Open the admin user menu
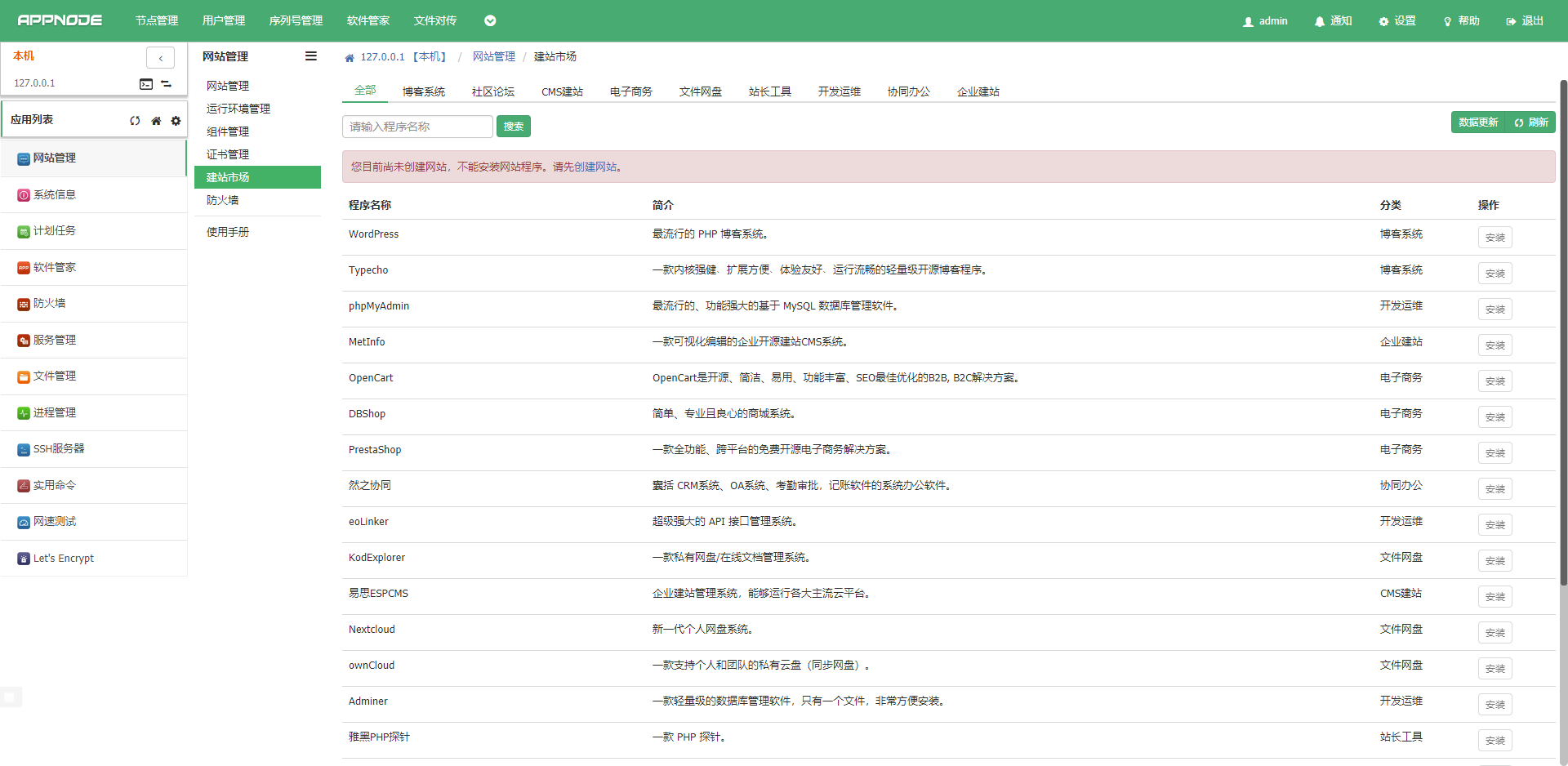Image resolution: width=1568 pixels, height=766 pixels. 1265,21
